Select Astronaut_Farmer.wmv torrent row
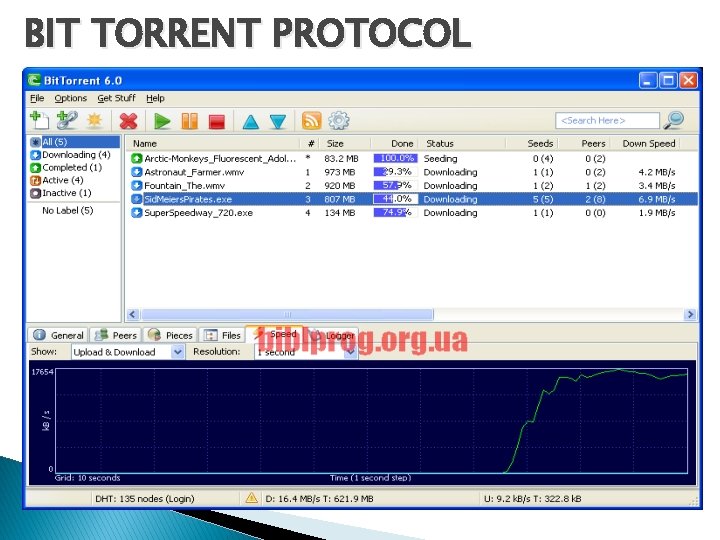The width and height of the screenshot is (720, 540). point(412,172)
